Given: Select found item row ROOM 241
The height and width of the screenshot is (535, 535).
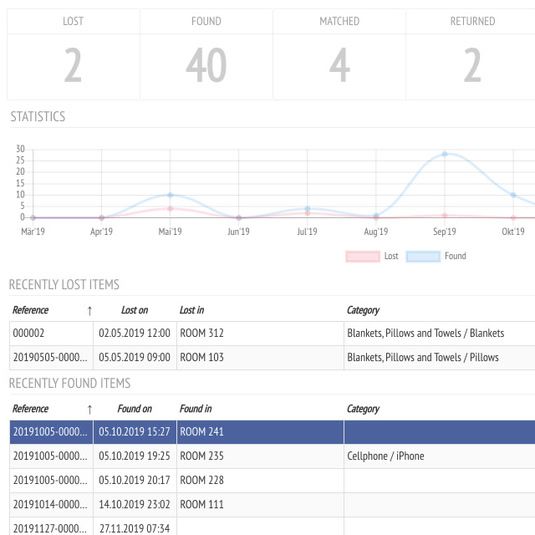Looking at the screenshot, I should (x=272, y=432).
